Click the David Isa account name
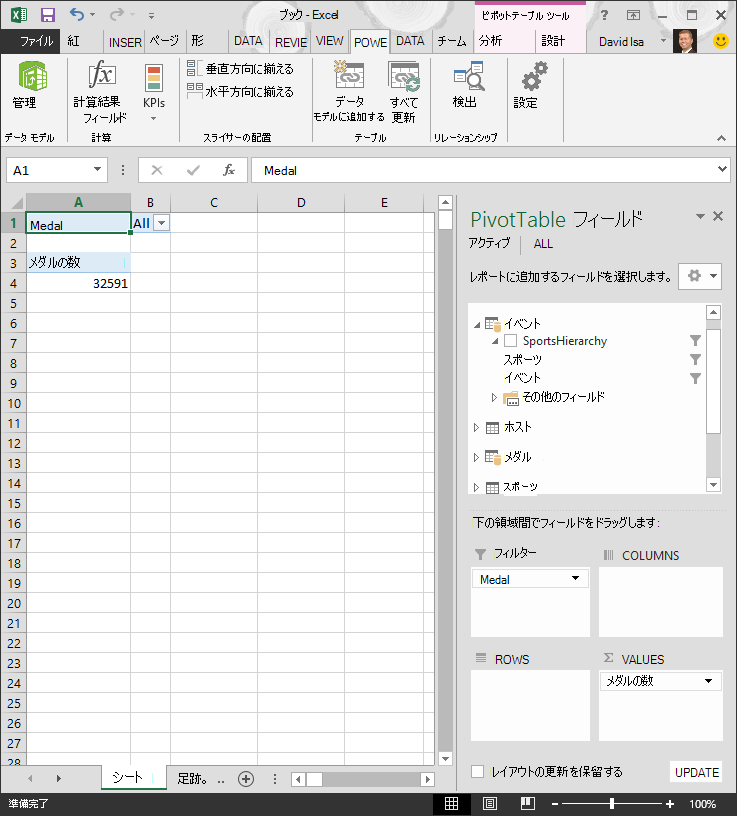This screenshot has width=737, height=816. (621, 42)
